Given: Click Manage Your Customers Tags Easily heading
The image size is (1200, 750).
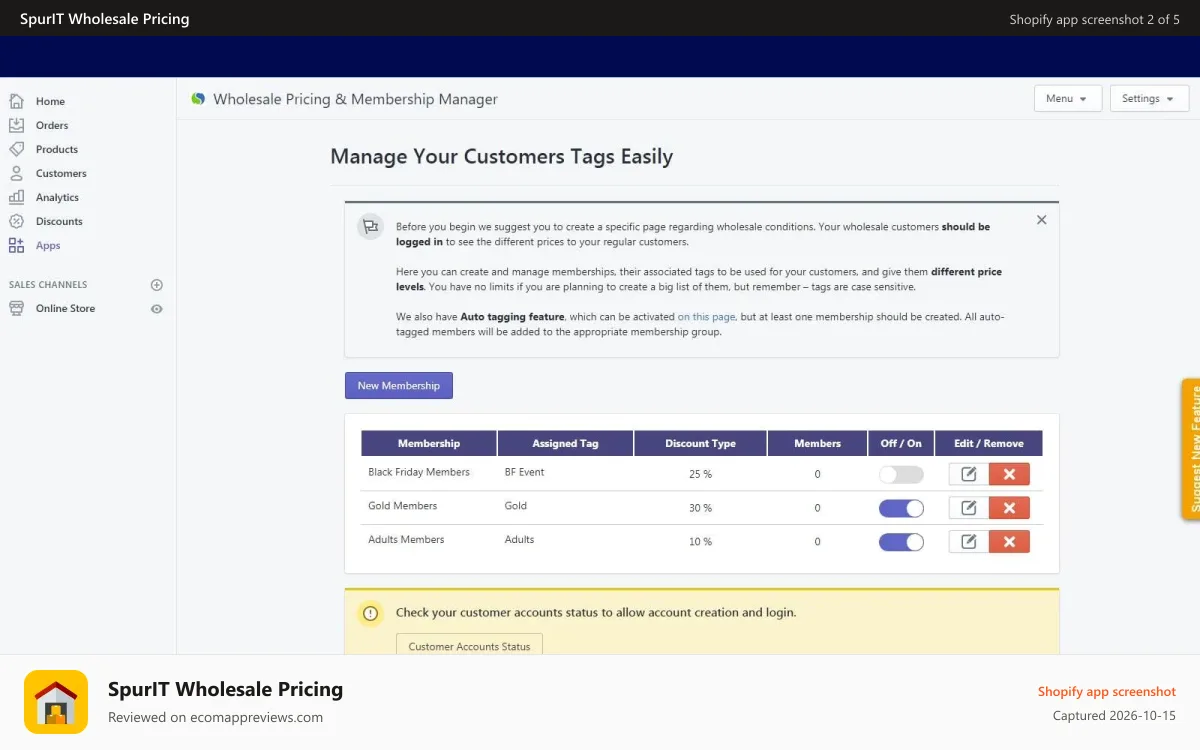Looking at the screenshot, I should (501, 156).
